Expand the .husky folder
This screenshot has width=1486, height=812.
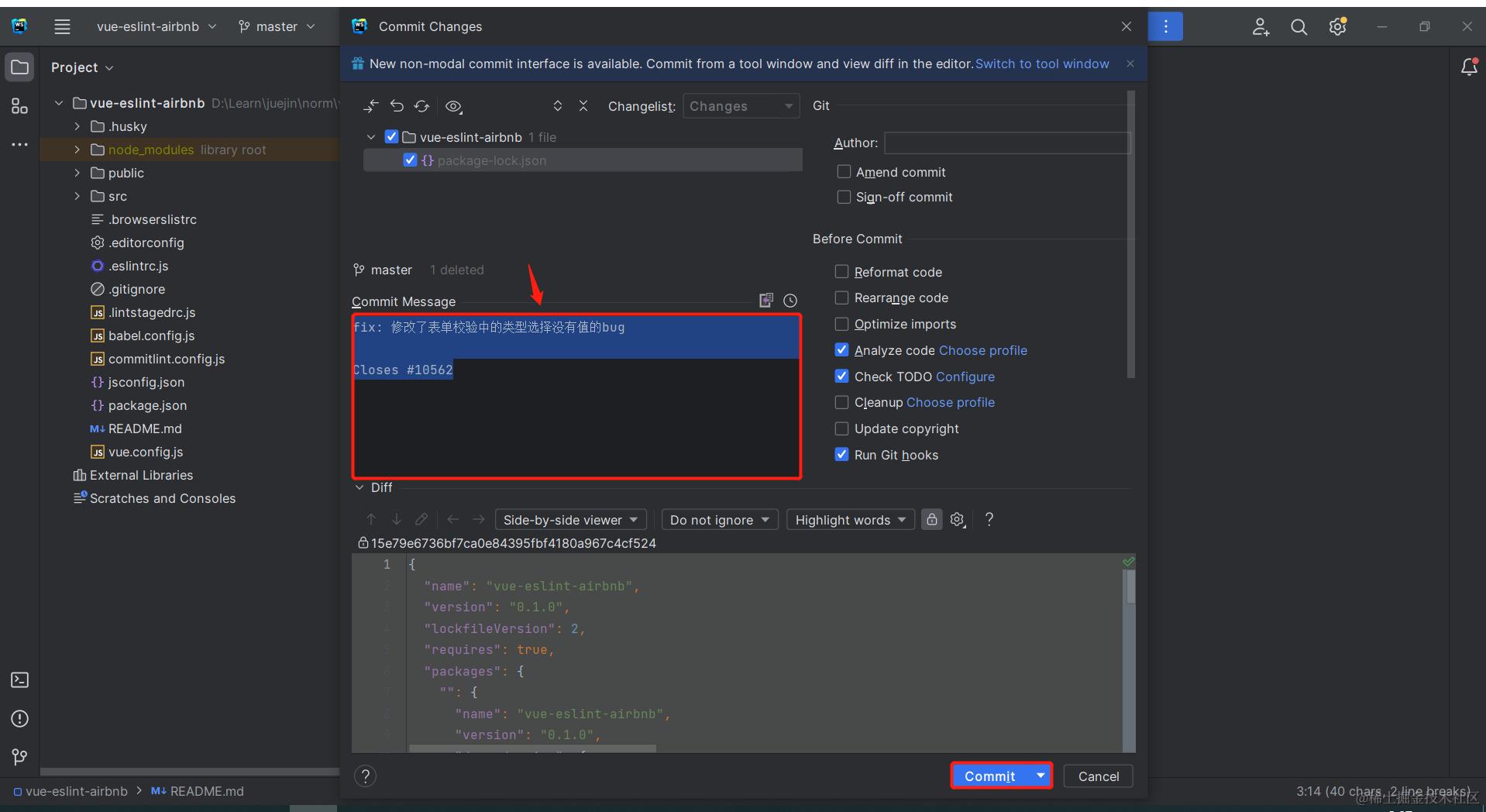click(77, 126)
